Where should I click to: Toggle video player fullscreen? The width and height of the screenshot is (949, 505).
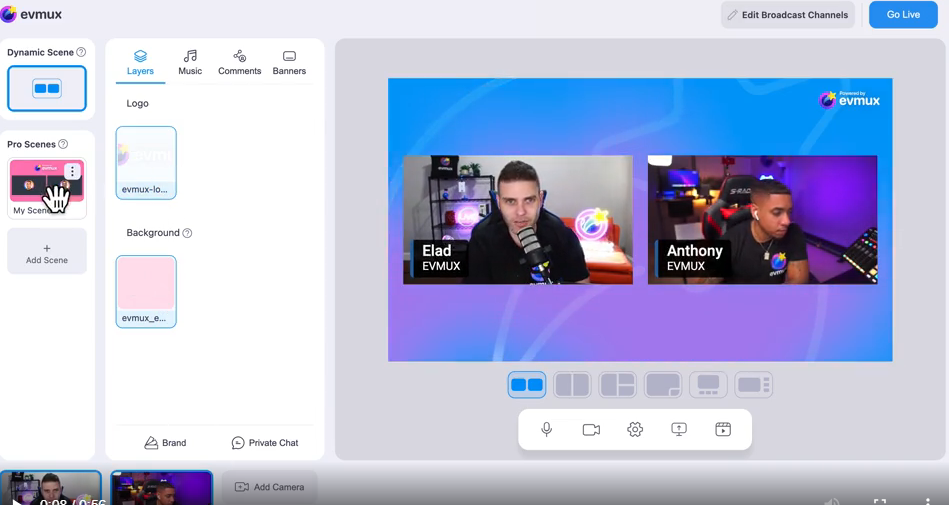[x=880, y=501]
